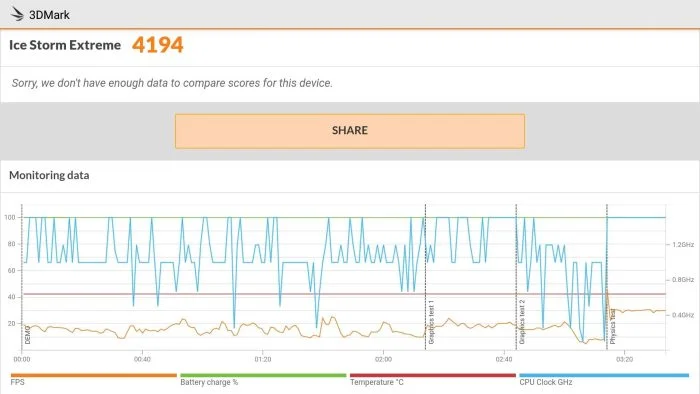Image resolution: width=700 pixels, height=394 pixels.
Task: Click the 00:40 time axis label
Action: 142,359
